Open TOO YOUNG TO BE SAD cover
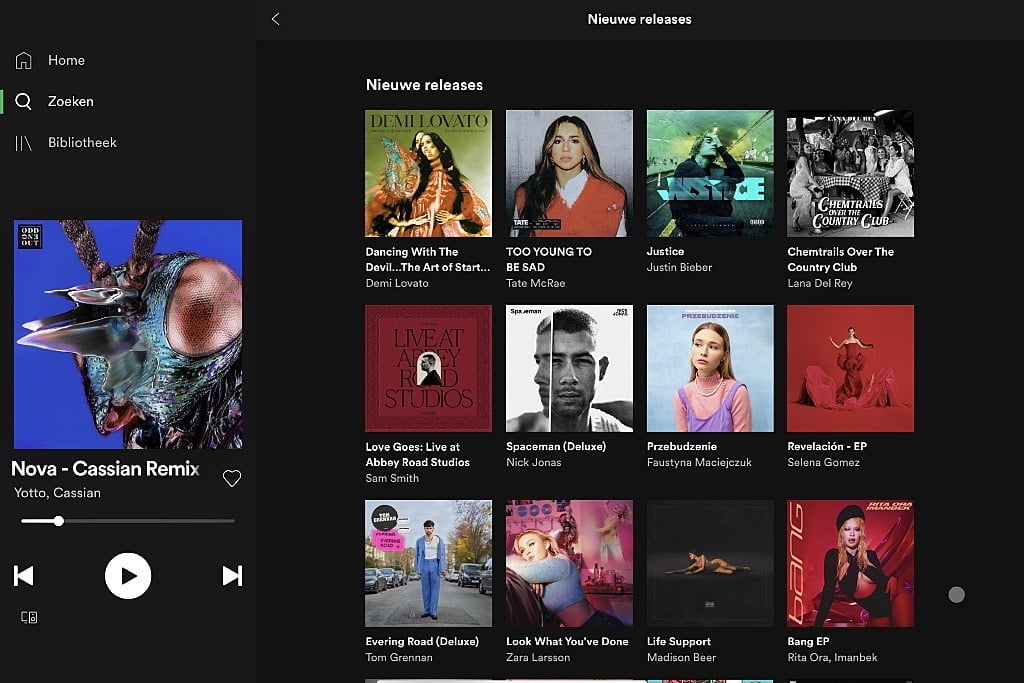The image size is (1024, 683). coord(569,173)
